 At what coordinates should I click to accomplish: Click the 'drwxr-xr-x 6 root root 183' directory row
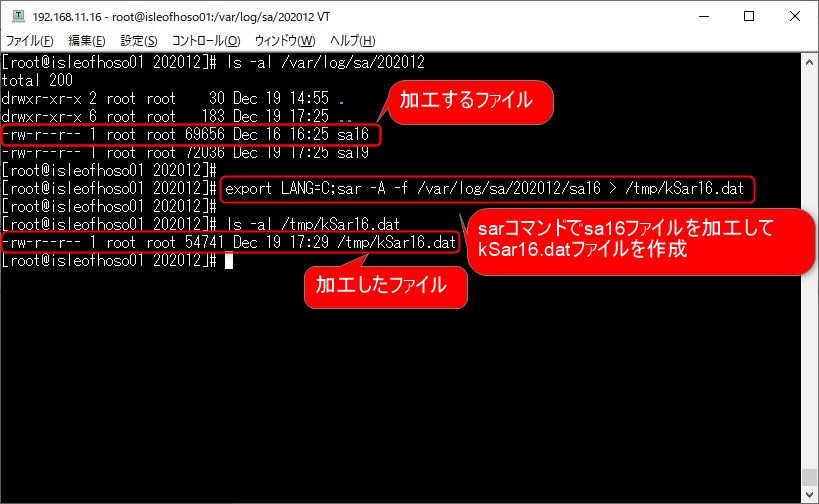coord(177,116)
